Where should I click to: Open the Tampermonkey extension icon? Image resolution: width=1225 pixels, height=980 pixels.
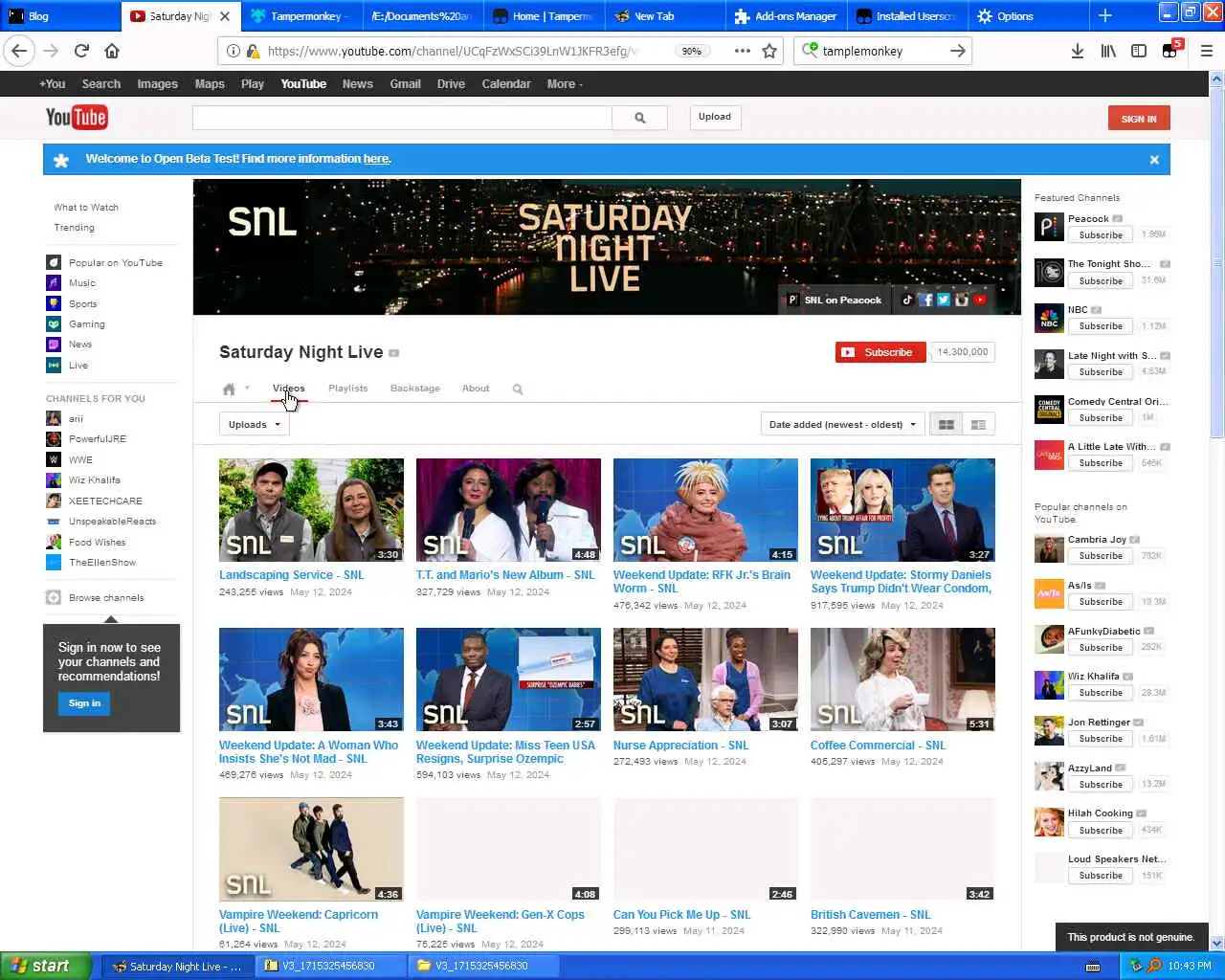[1170, 51]
